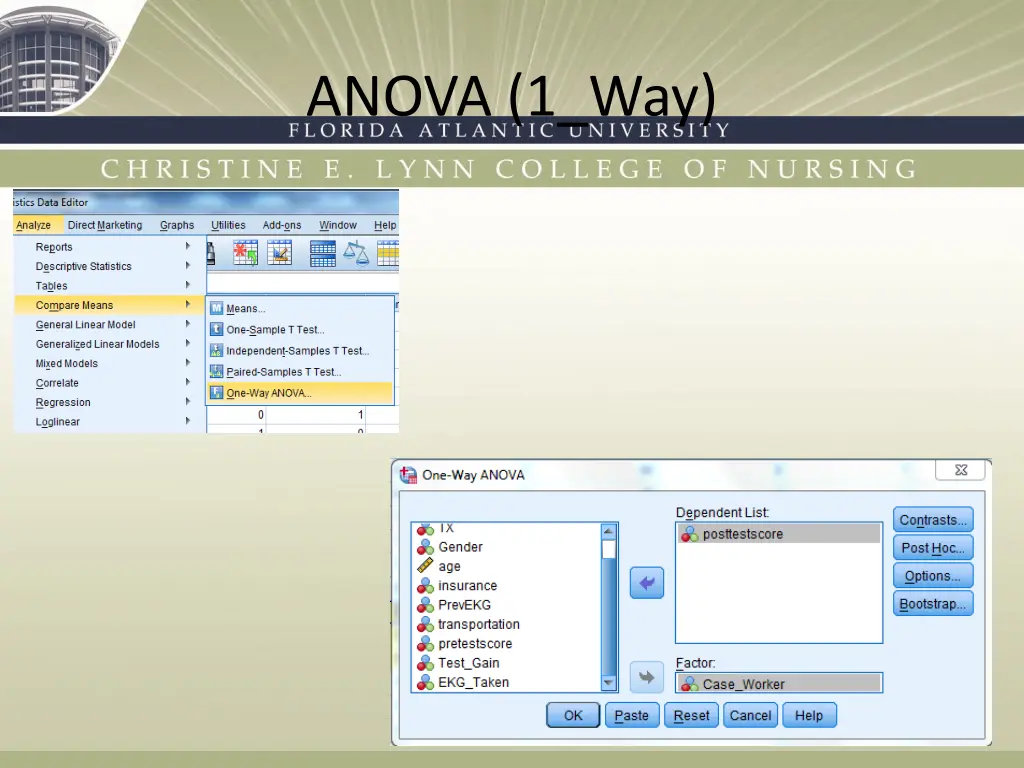
Task: Click the balance scales toolbar icon
Action: click(357, 253)
